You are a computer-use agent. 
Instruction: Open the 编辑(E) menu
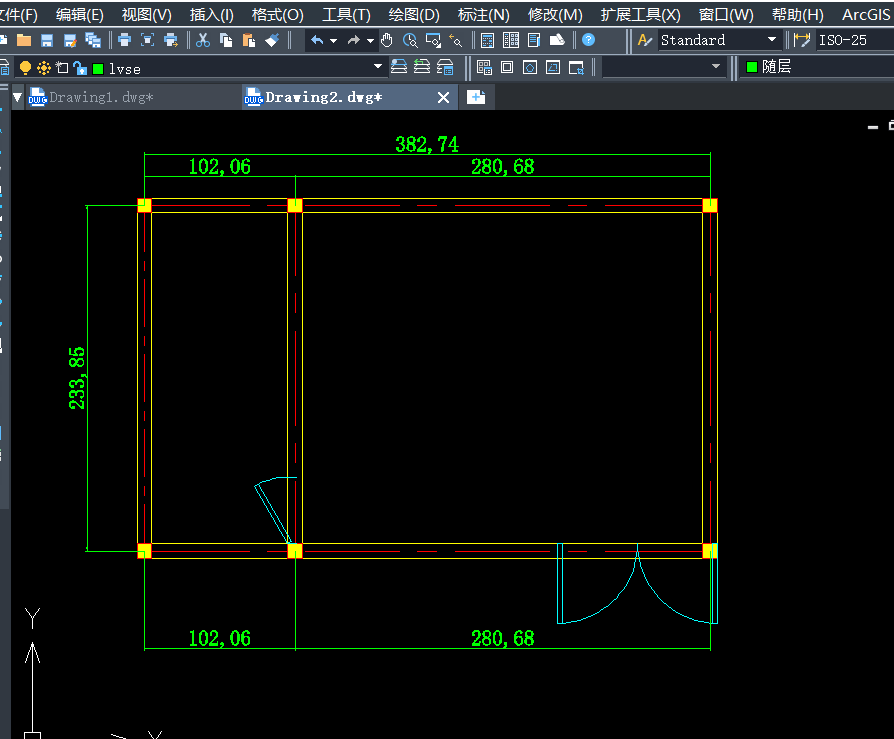[x=80, y=14]
